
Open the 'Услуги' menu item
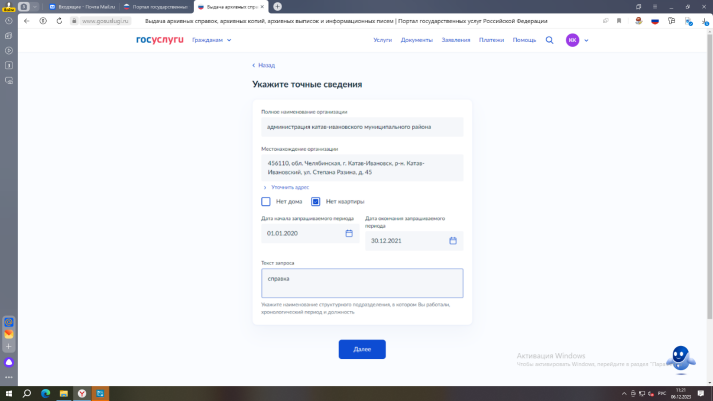pyautogui.click(x=382, y=40)
